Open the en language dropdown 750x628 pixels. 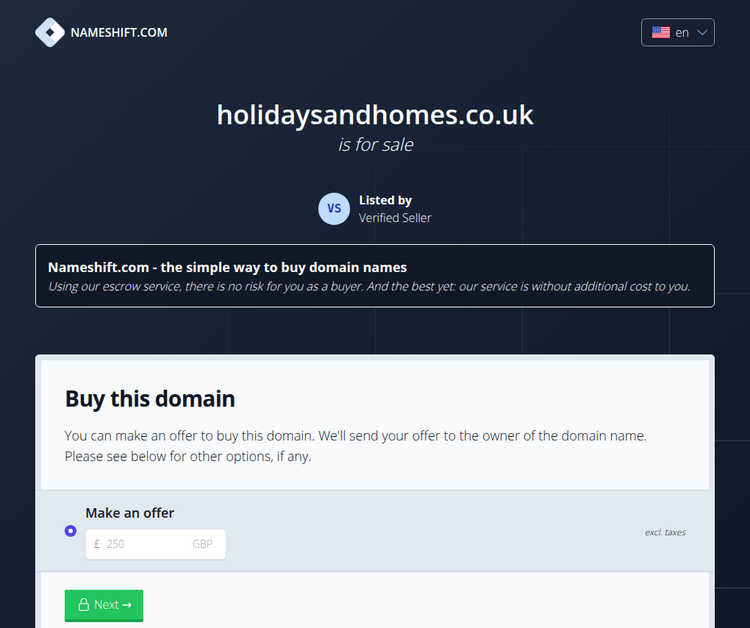click(x=678, y=32)
